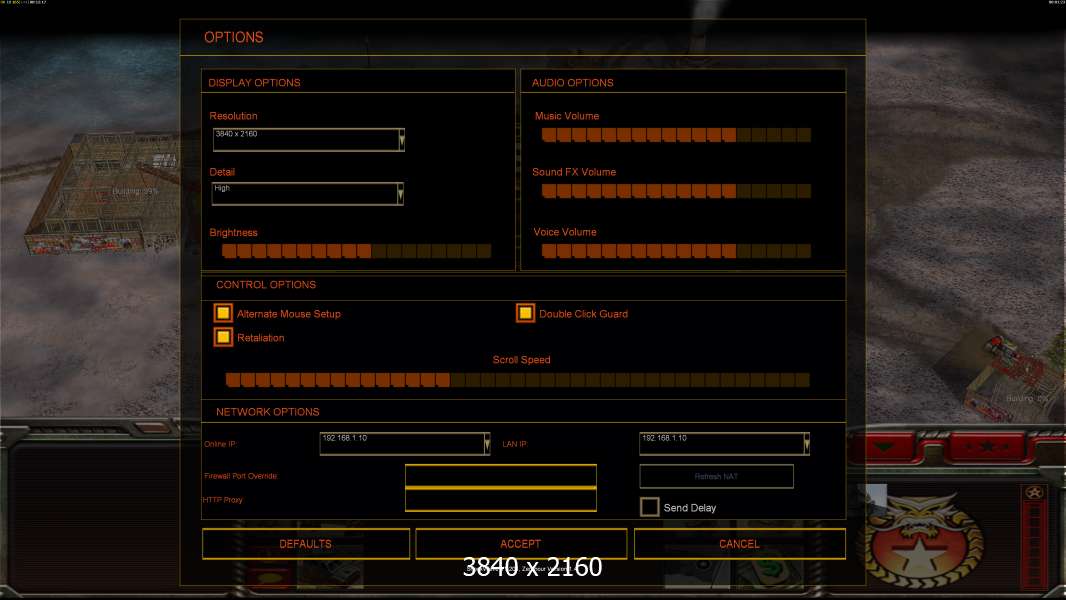The width and height of the screenshot is (1066, 600).
Task: Confirm changes with the Accept button
Action: tap(521, 544)
